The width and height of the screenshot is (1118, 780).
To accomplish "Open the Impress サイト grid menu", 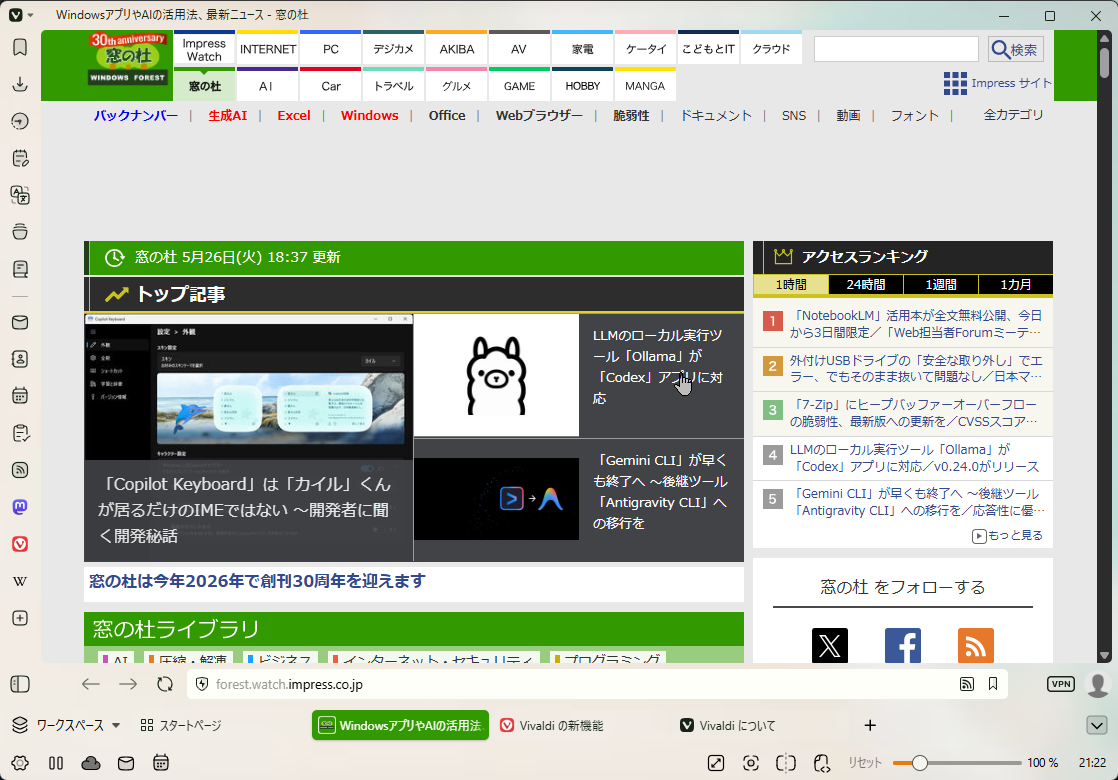I will 997,83.
